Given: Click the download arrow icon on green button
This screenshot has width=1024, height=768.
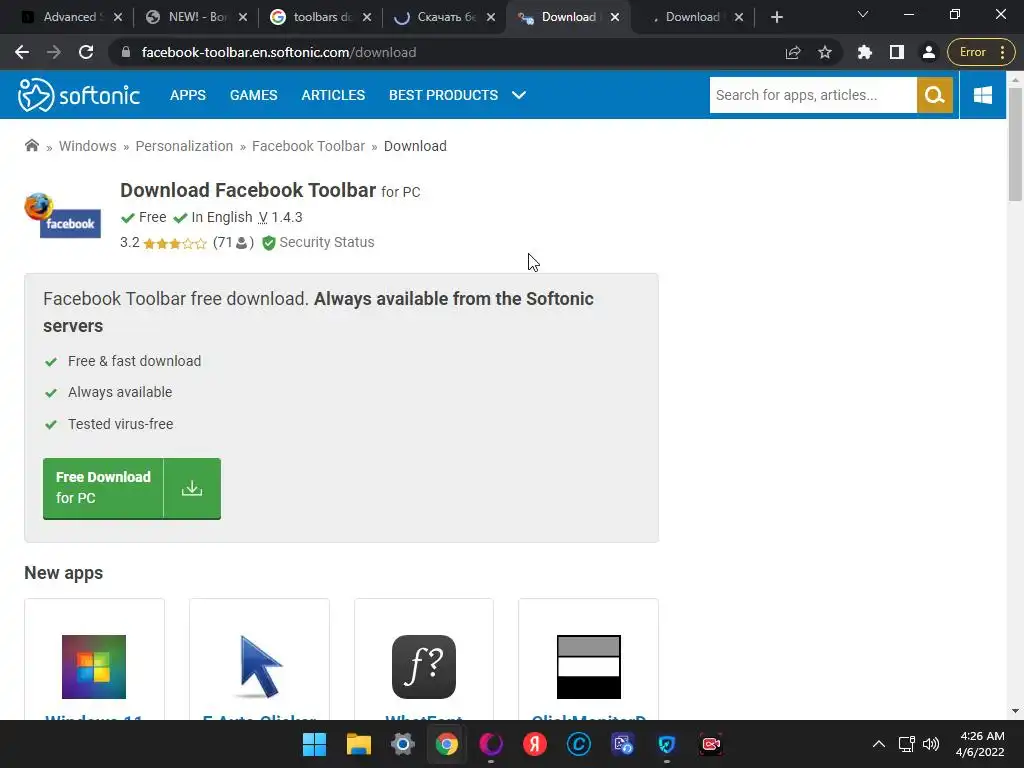Looking at the screenshot, I should pos(192,488).
